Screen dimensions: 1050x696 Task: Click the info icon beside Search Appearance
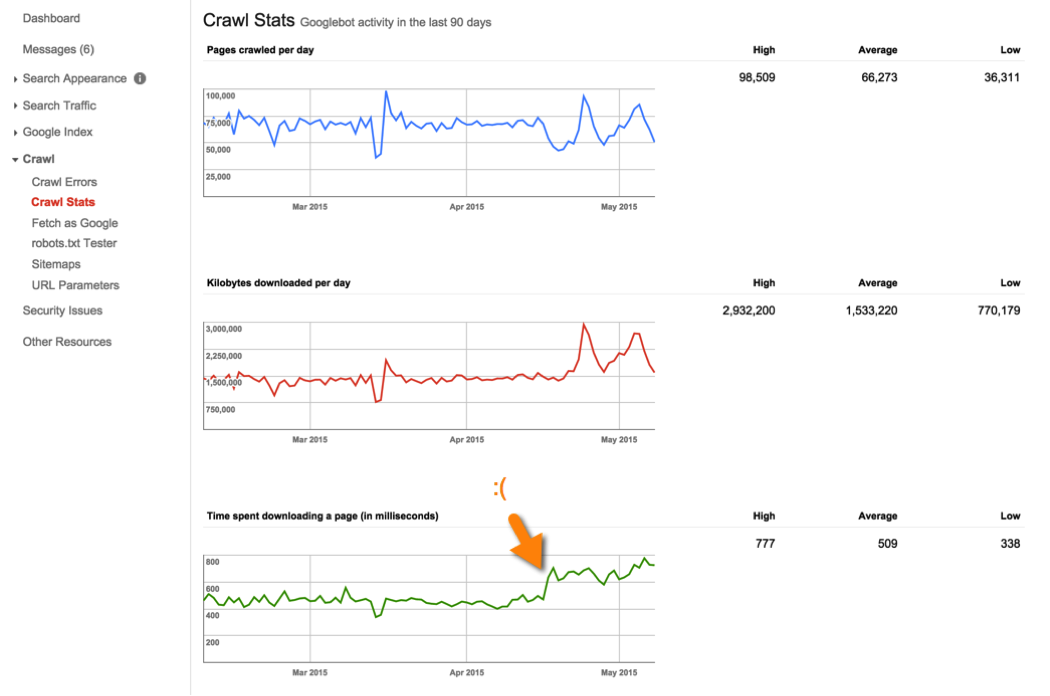coord(140,79)
